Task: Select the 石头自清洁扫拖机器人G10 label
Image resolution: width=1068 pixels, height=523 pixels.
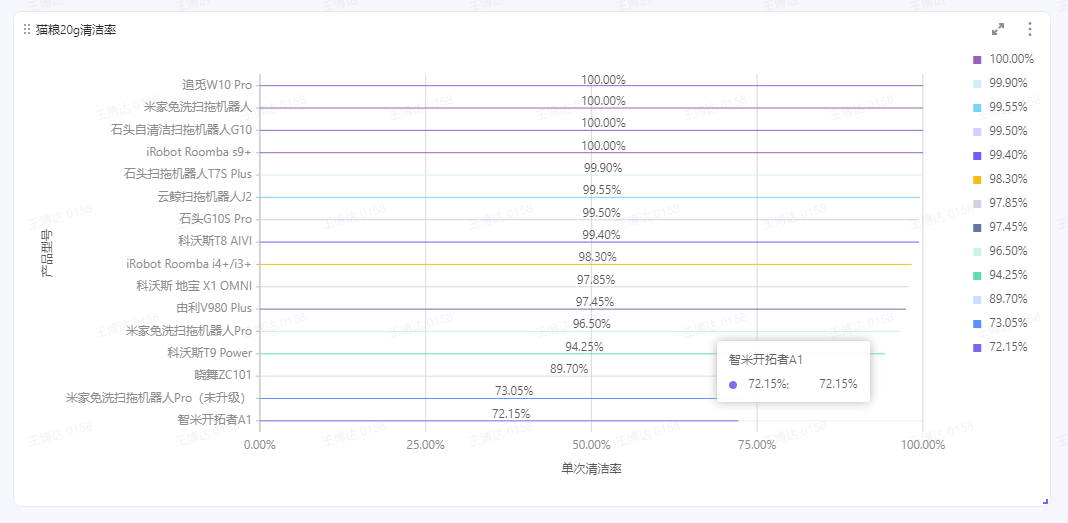Action: coord(181,130)
